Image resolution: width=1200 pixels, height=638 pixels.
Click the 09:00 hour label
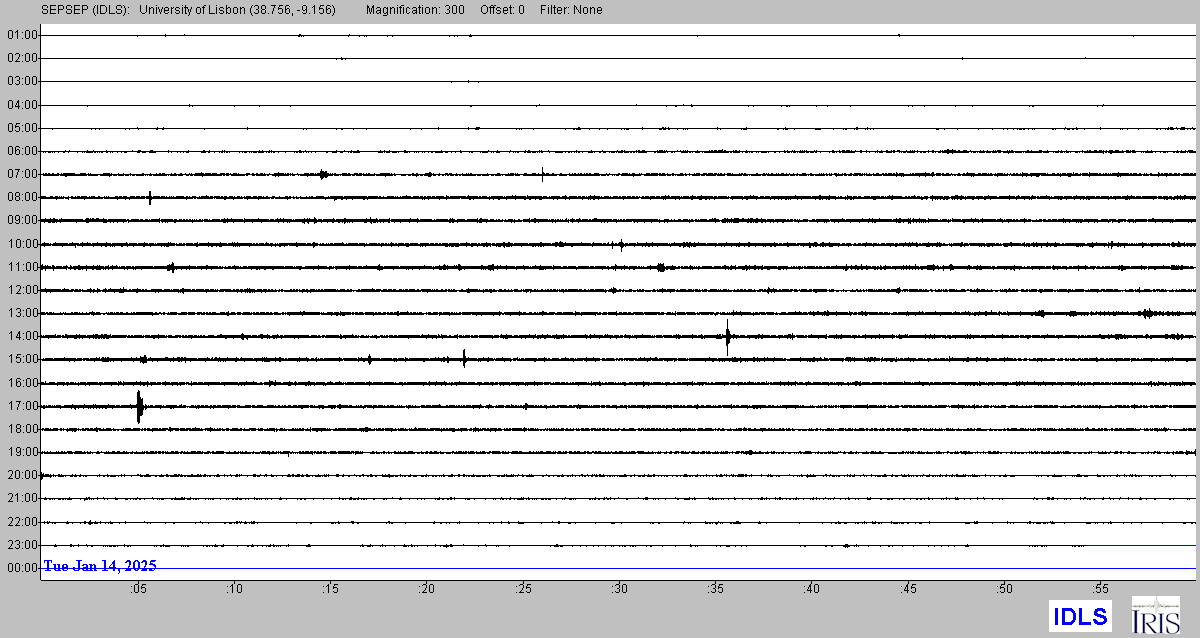[22, 220]
